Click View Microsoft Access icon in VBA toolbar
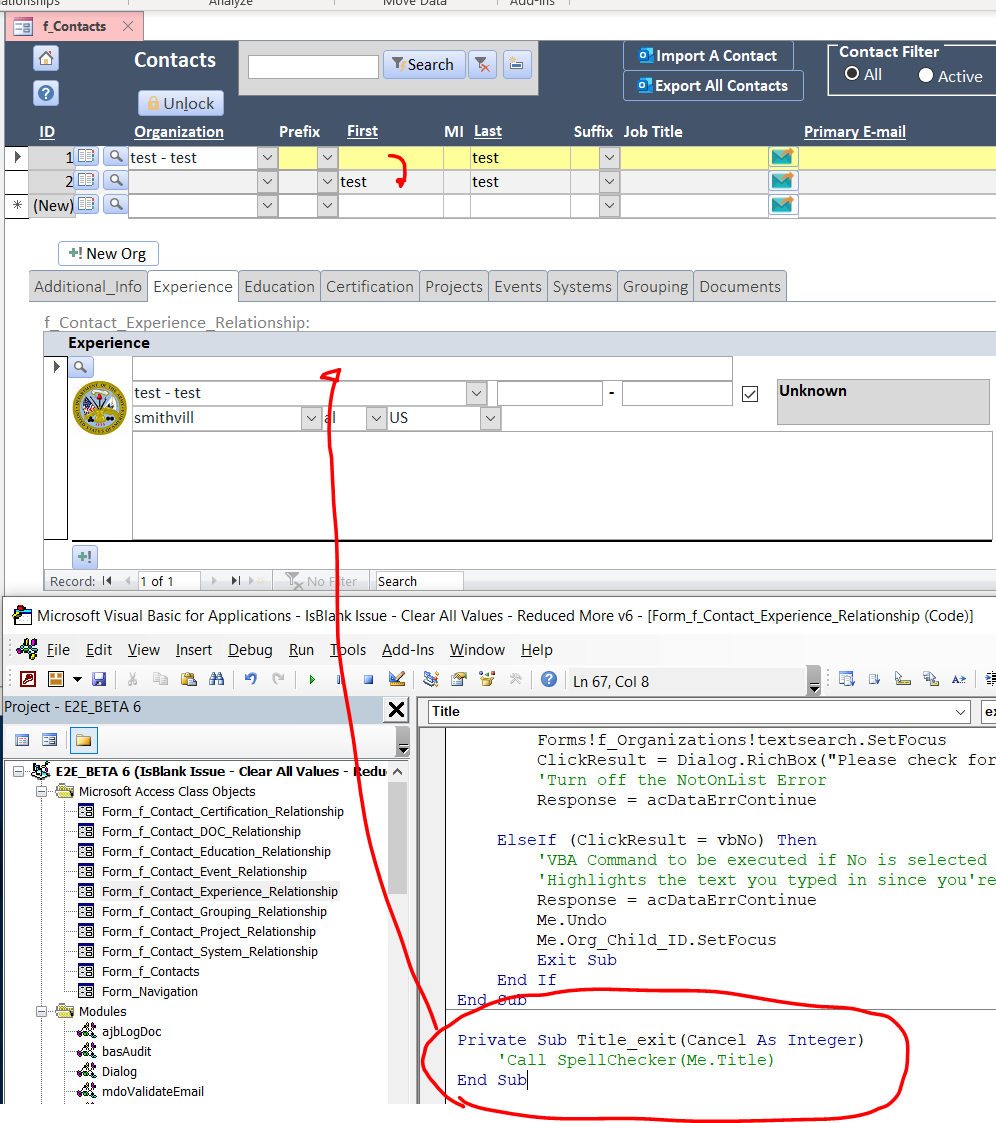The image size is (996, 1123). tap(28, 679)
